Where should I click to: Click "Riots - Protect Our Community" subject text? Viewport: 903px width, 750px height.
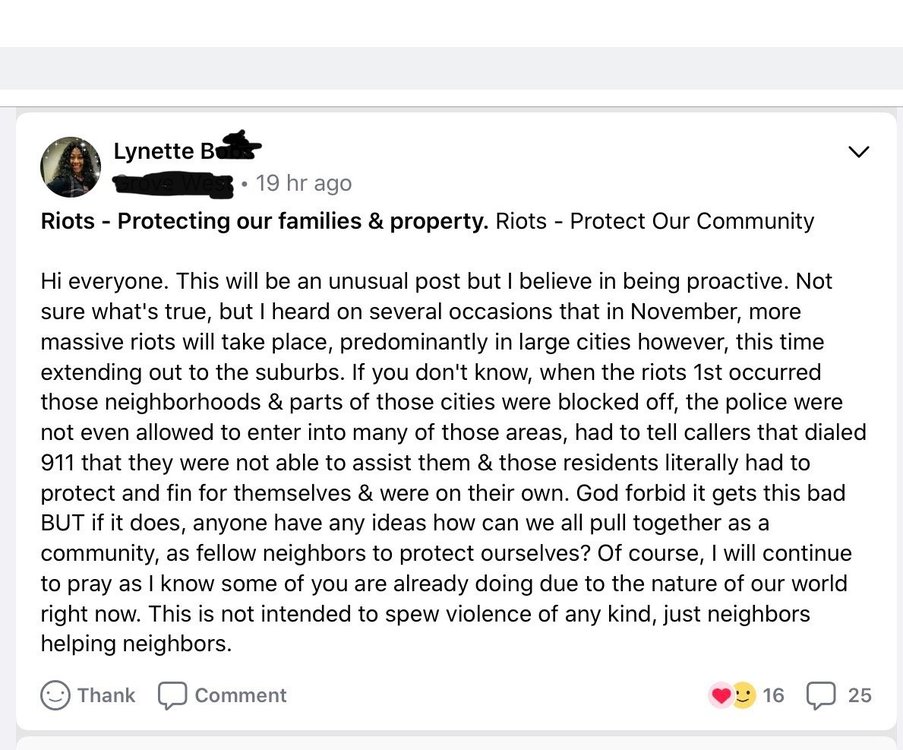tap(655, 221)
